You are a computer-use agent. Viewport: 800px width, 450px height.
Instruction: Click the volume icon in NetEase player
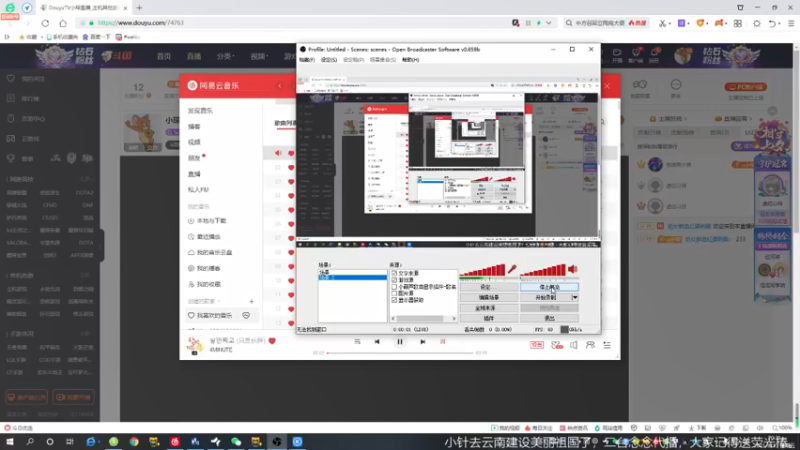coord(574,345)
